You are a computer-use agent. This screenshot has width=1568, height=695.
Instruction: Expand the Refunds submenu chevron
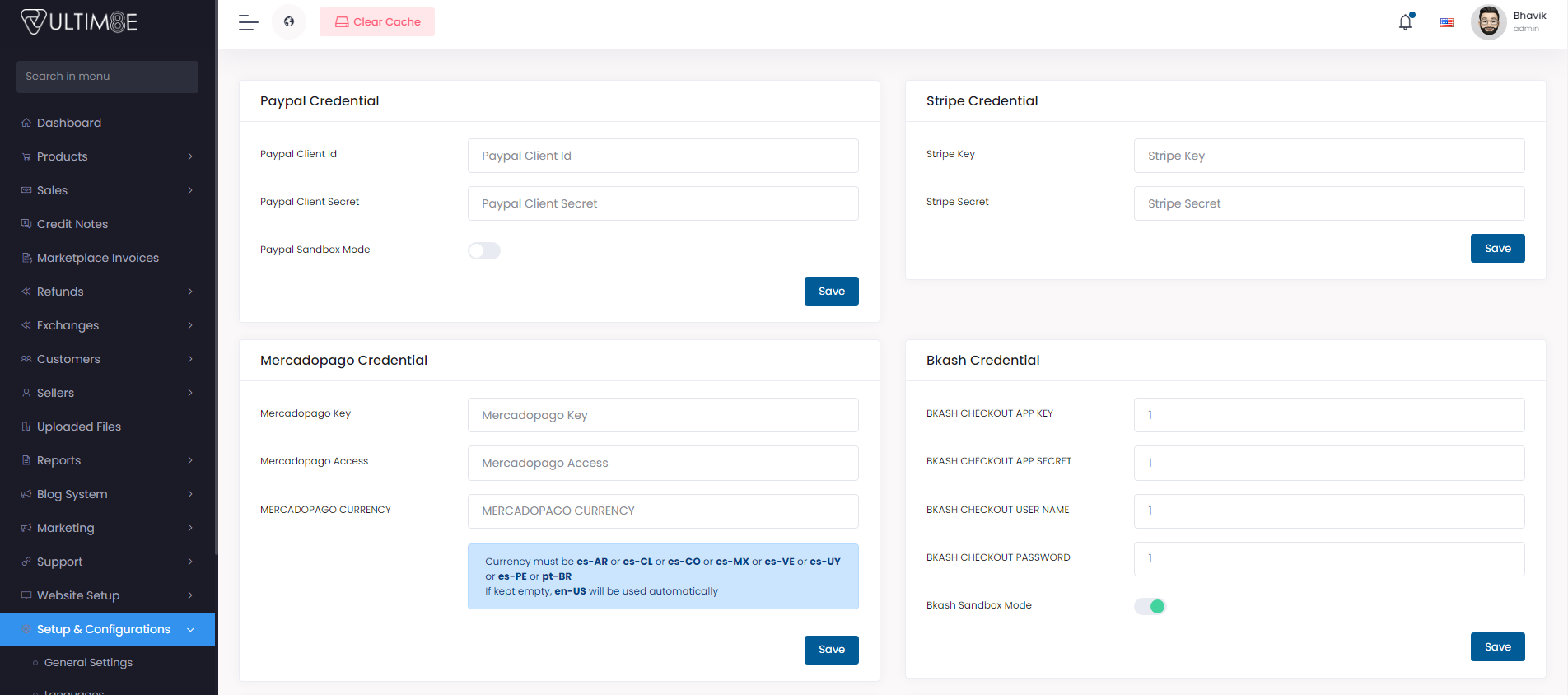click(190, 292)
